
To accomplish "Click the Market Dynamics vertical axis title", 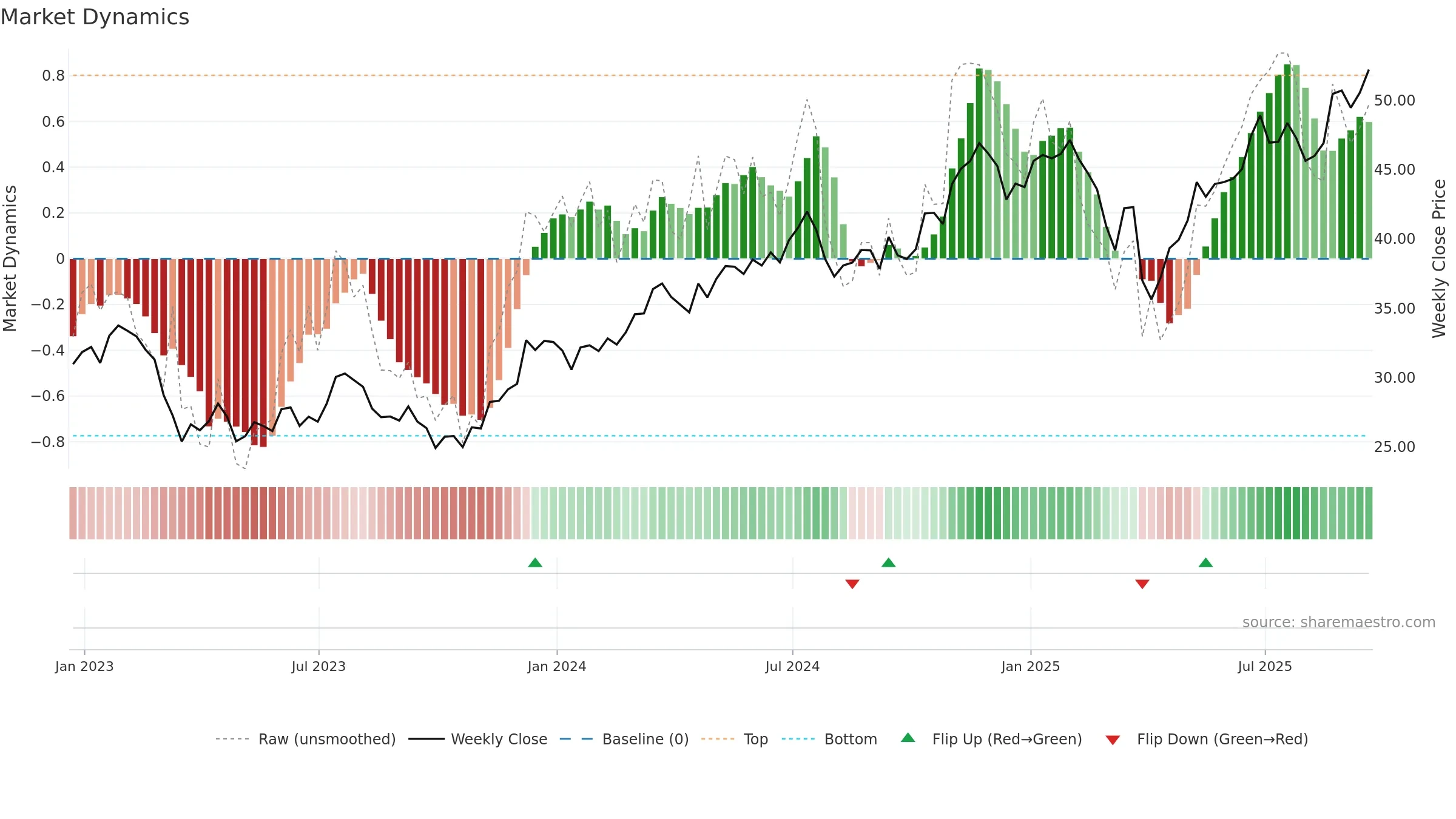I will (x=10, y=258).
